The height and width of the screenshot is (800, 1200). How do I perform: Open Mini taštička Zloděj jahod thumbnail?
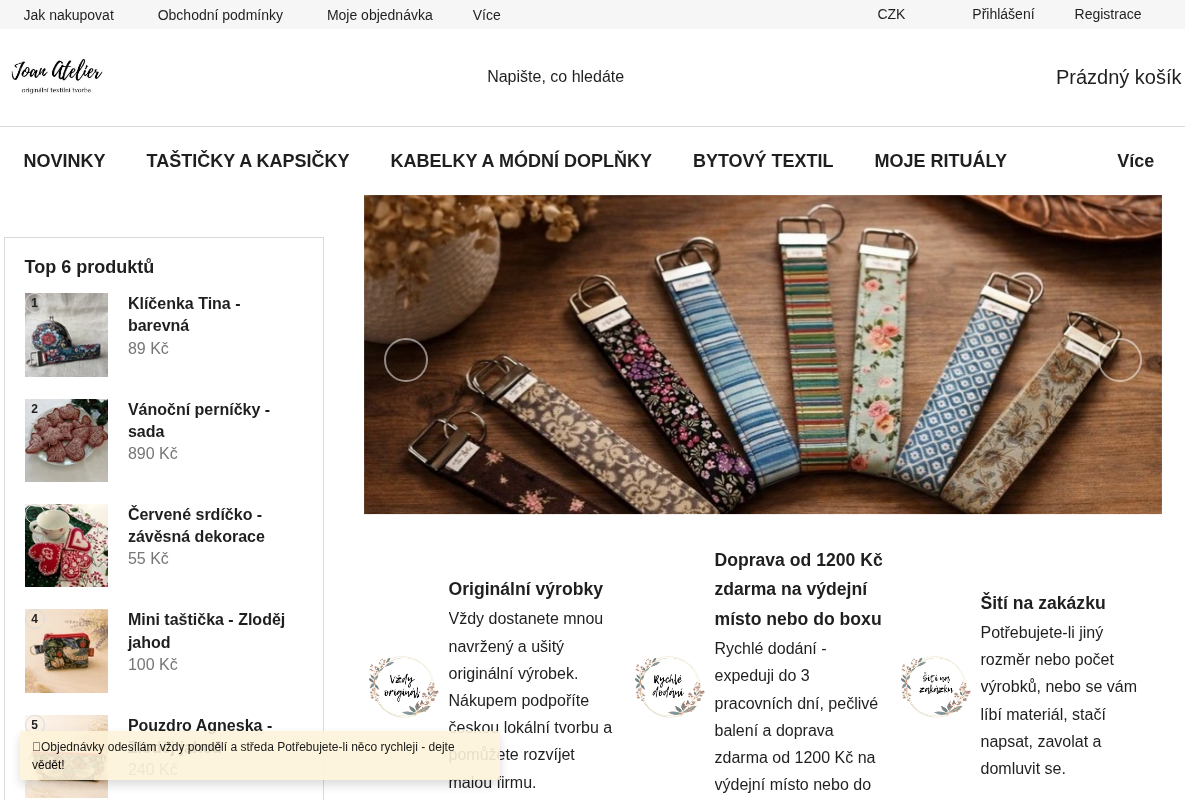(66, 651)
